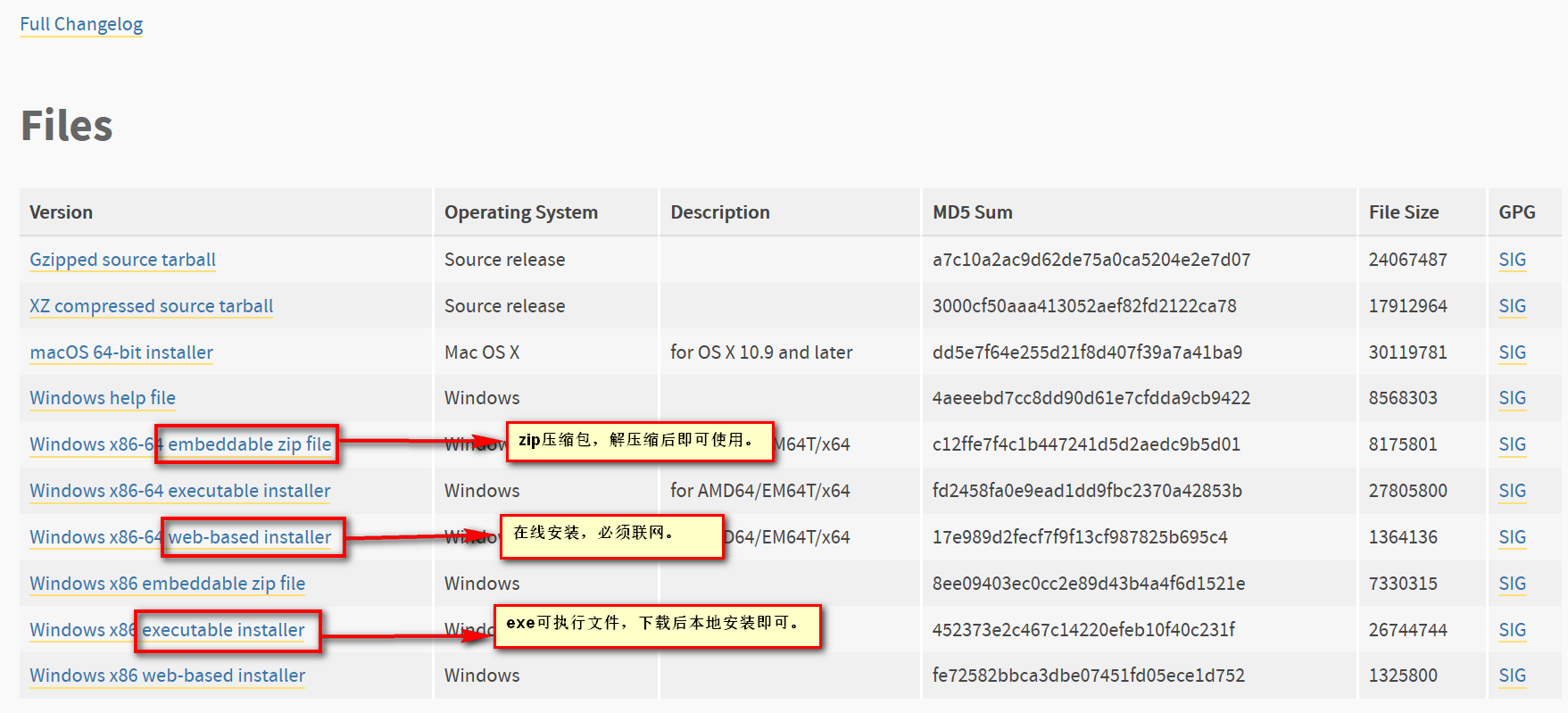Open SIG for macOS 64-bit installer

click(1512, 352)
